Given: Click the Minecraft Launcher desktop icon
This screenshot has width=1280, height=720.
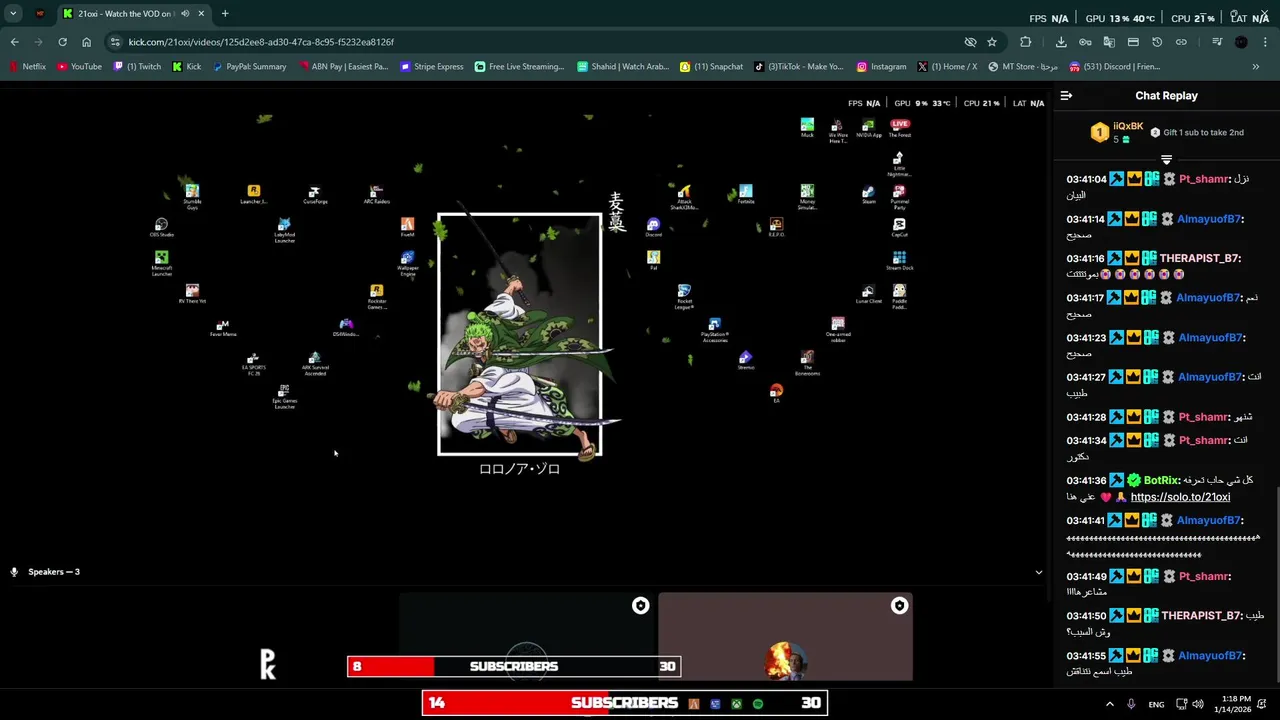Looking at the screenshot, I should (161, 263).
